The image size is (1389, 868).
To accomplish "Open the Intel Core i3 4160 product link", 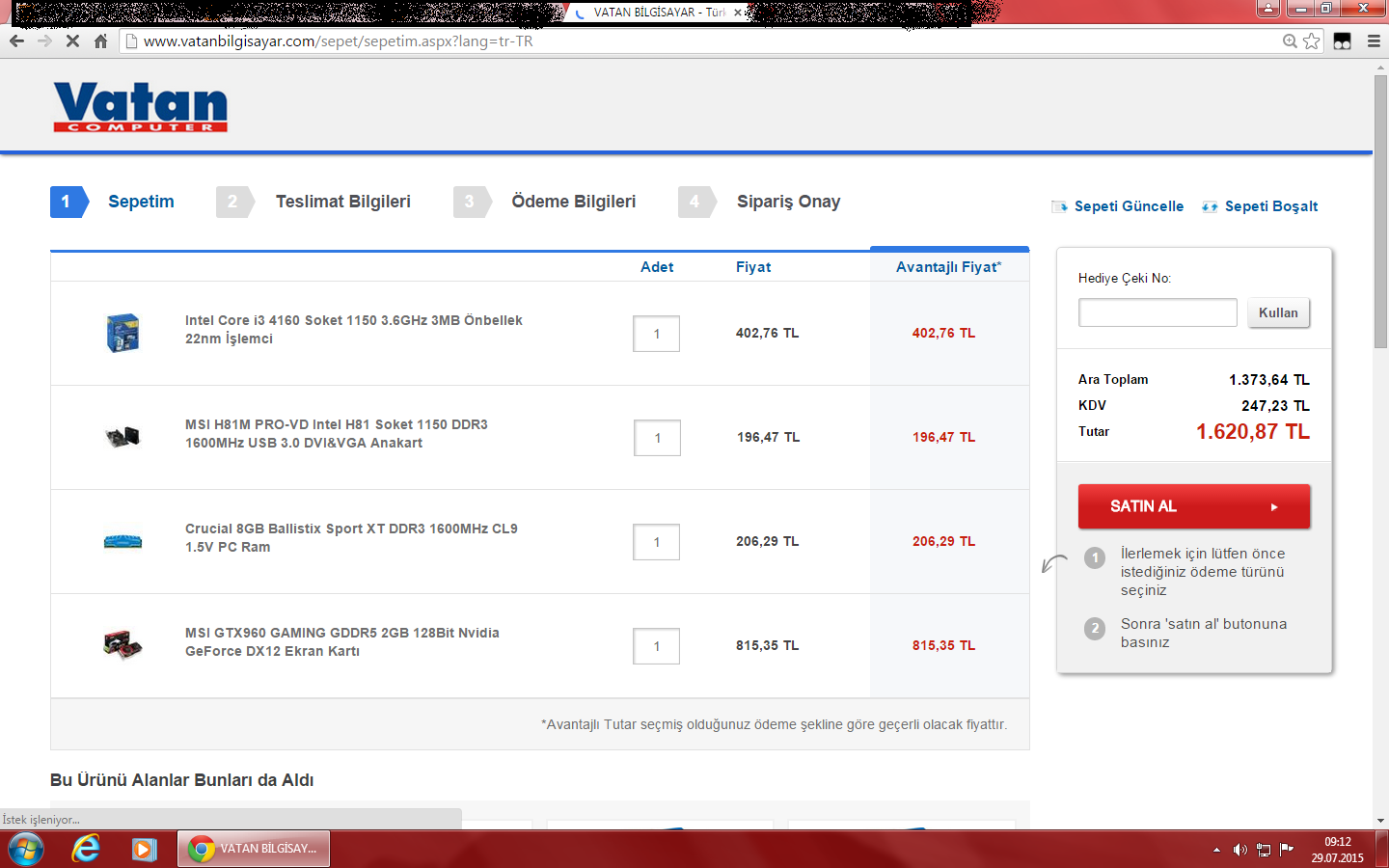I will [x=354, y=329].
